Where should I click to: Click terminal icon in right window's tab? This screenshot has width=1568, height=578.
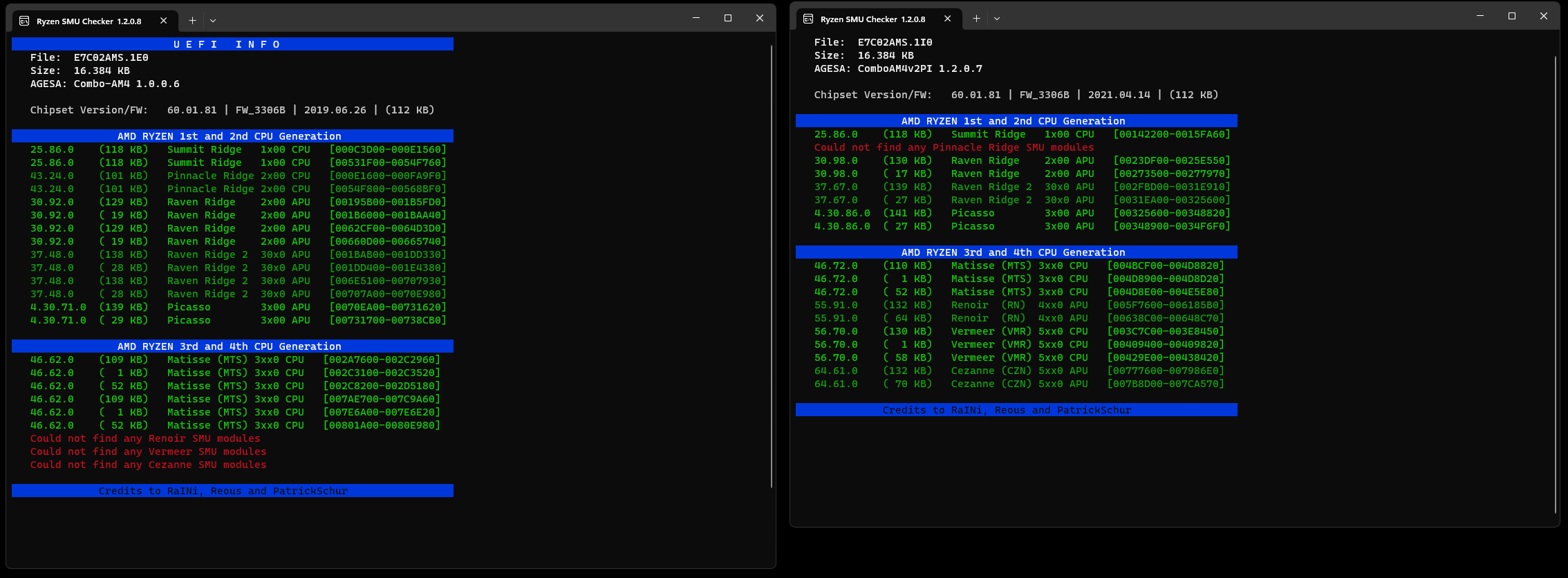tap(808, 19)
